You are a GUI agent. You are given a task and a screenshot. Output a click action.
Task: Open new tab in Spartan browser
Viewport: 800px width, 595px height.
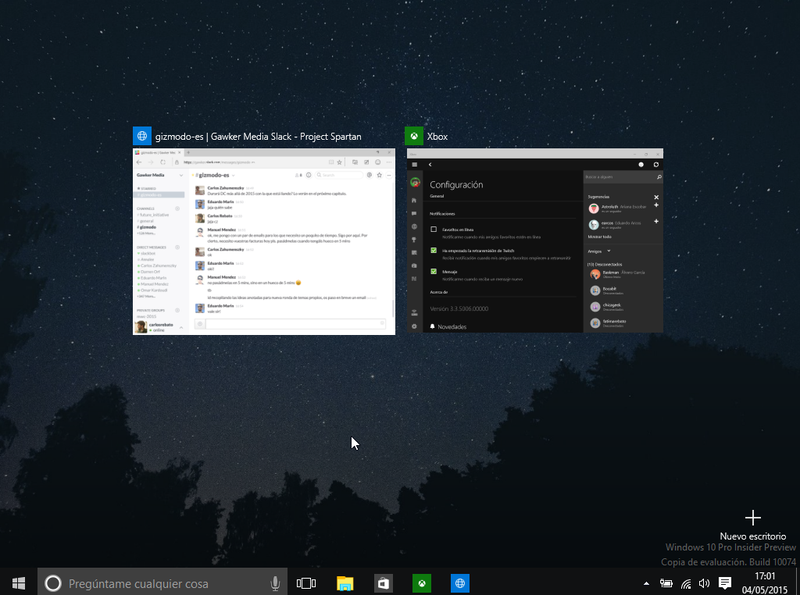[188, 153]
